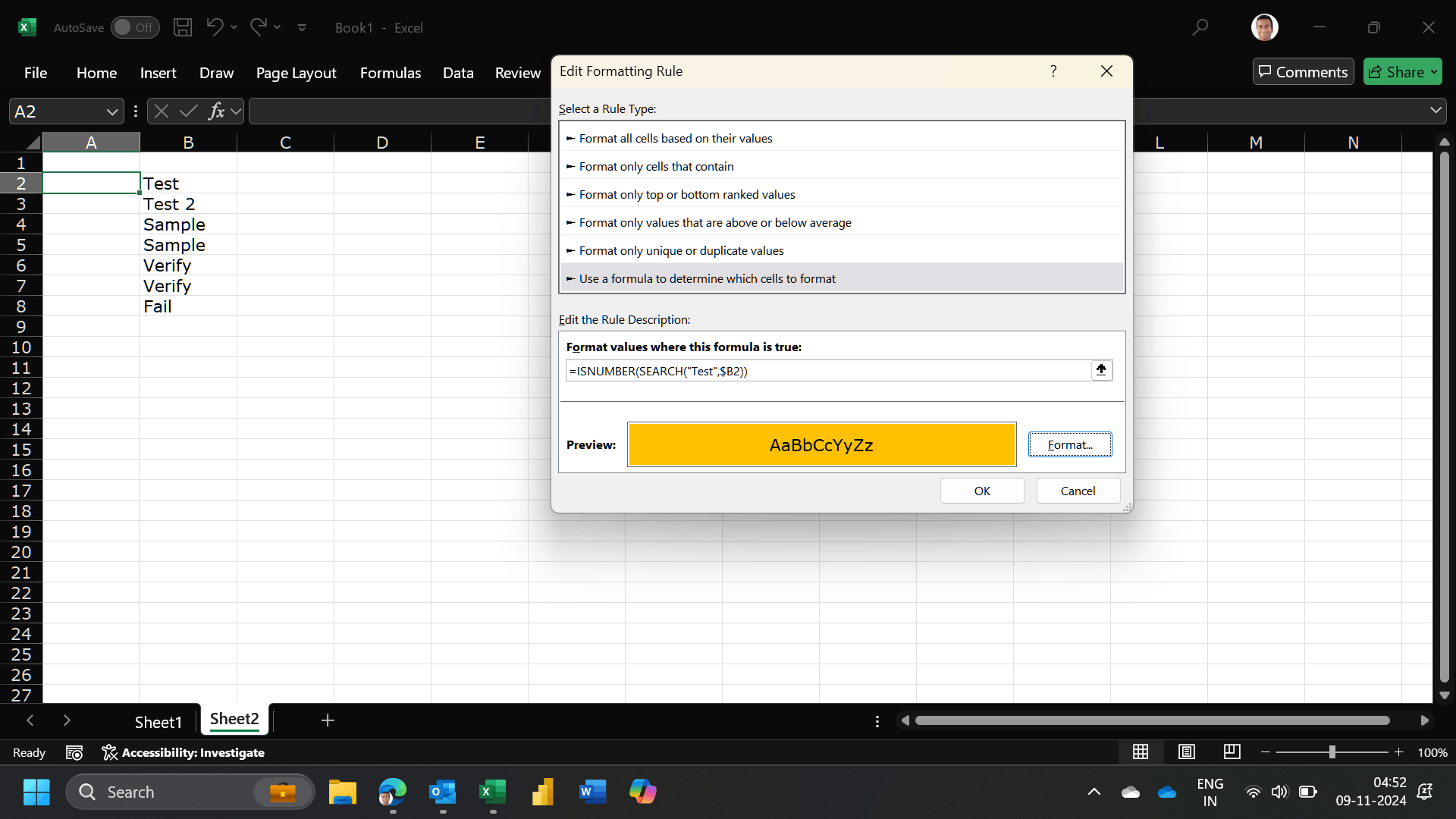Image resolution: width=1456 pixels, height=819 pixels.
Task: Expand the formula bar chevron
Action: [1436, 110]
